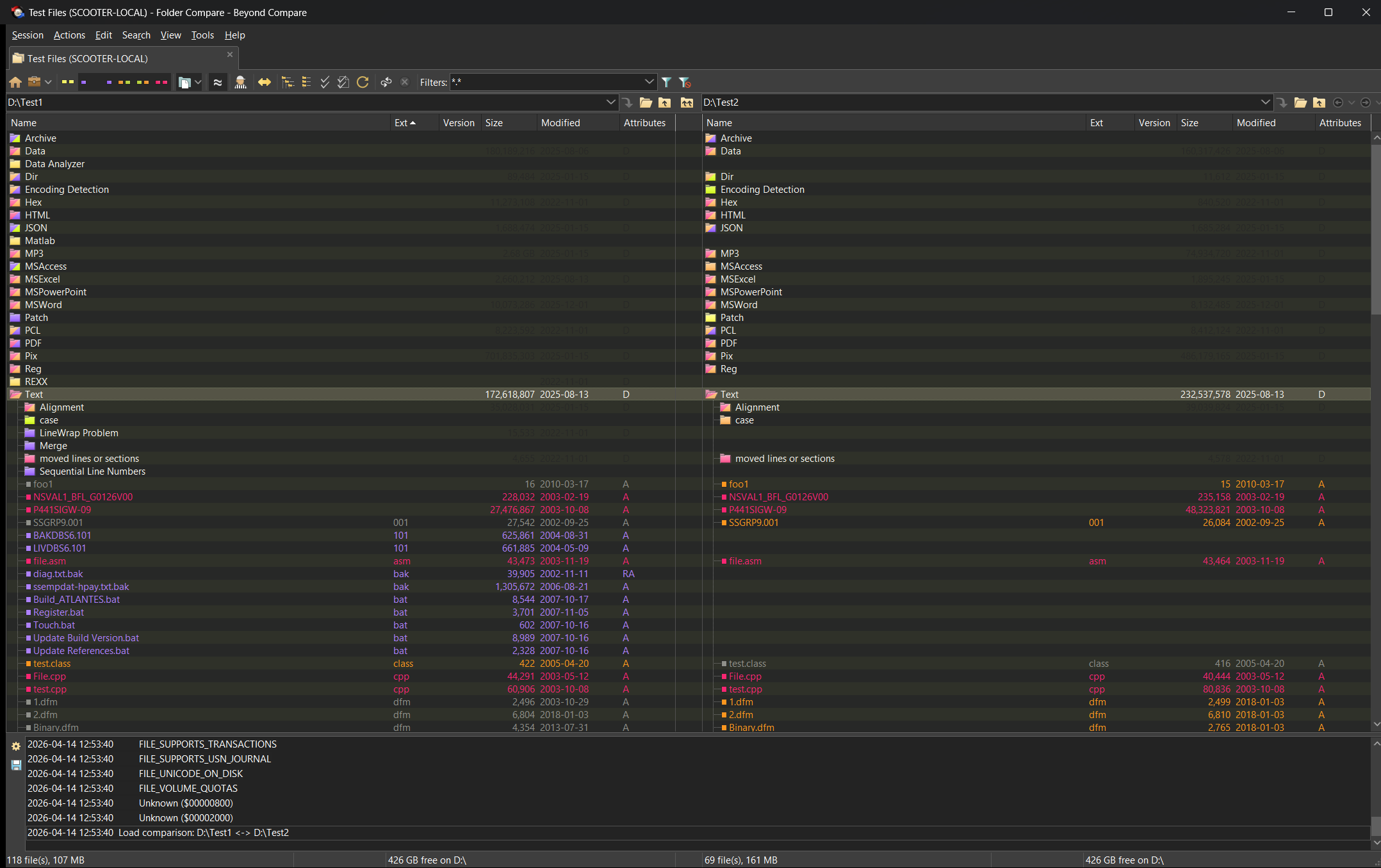Toggle the left purple-square display filter

pos(84,82)
